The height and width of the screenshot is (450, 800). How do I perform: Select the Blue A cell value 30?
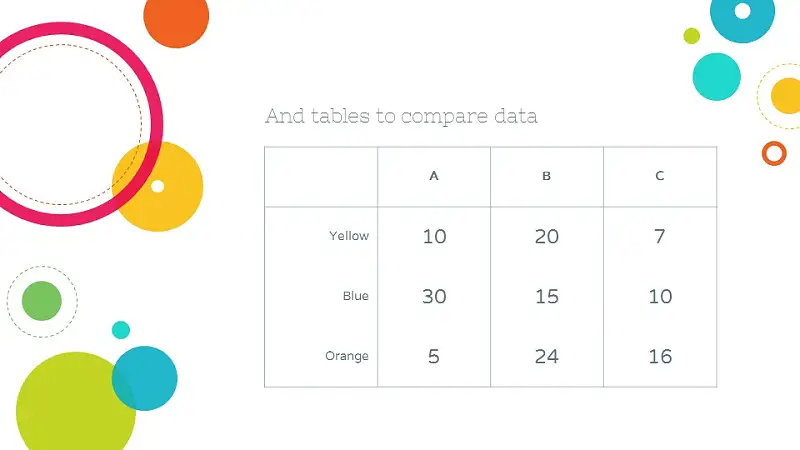coord(434,296)
